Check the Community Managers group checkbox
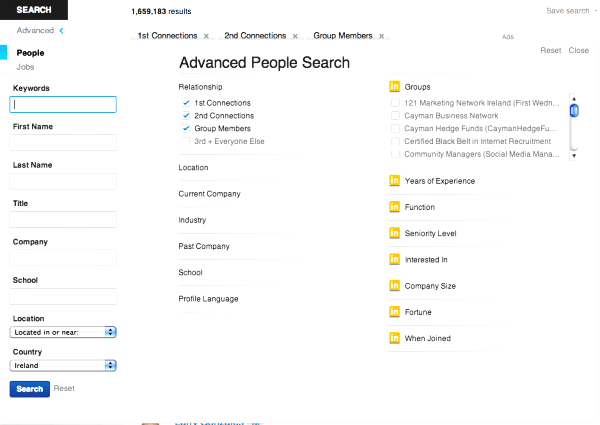The width and height of the screenshot is (600, 425). pyautogui.click(x=395, y=154)
